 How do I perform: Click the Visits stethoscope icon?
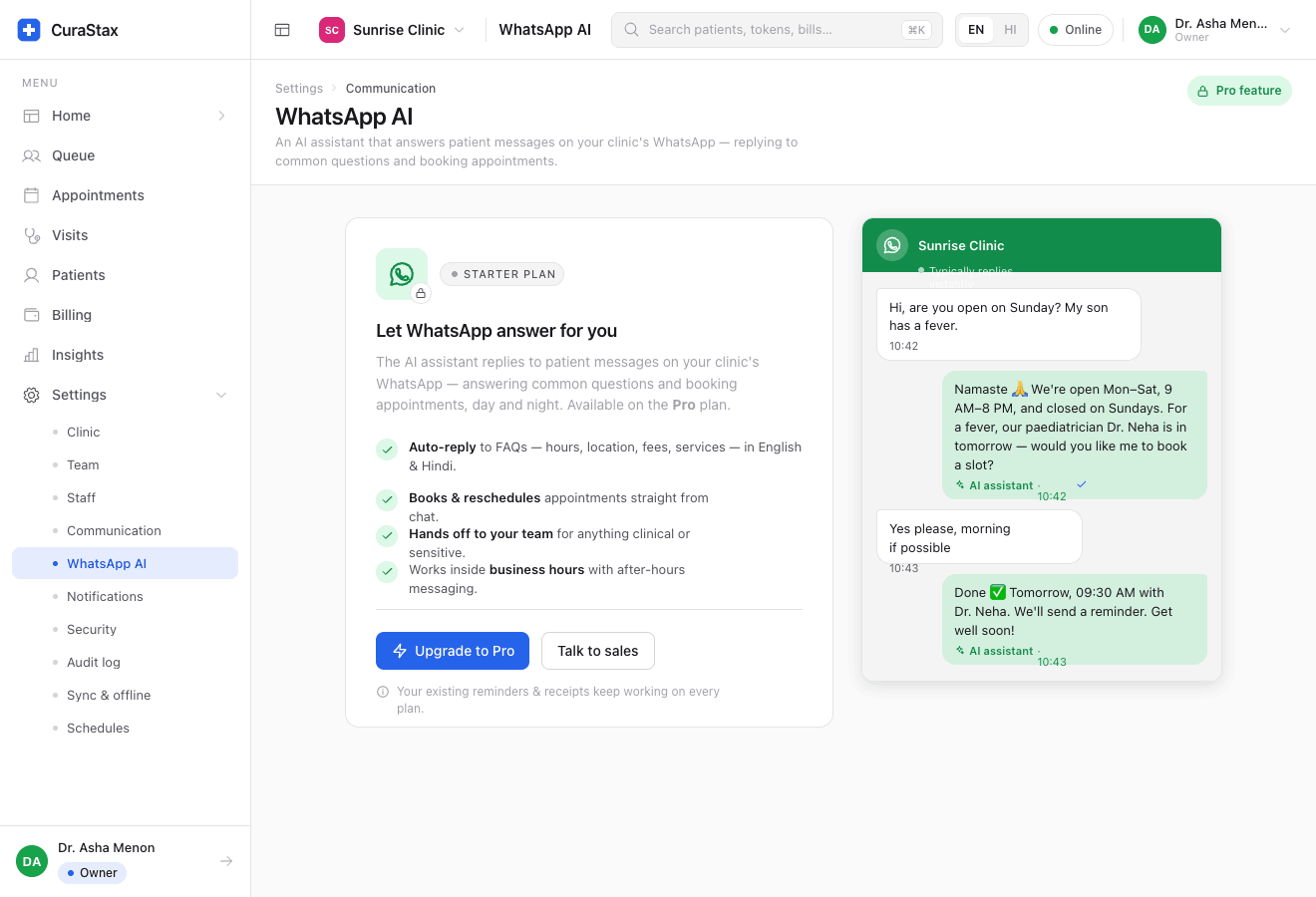[x=32, y=235]
